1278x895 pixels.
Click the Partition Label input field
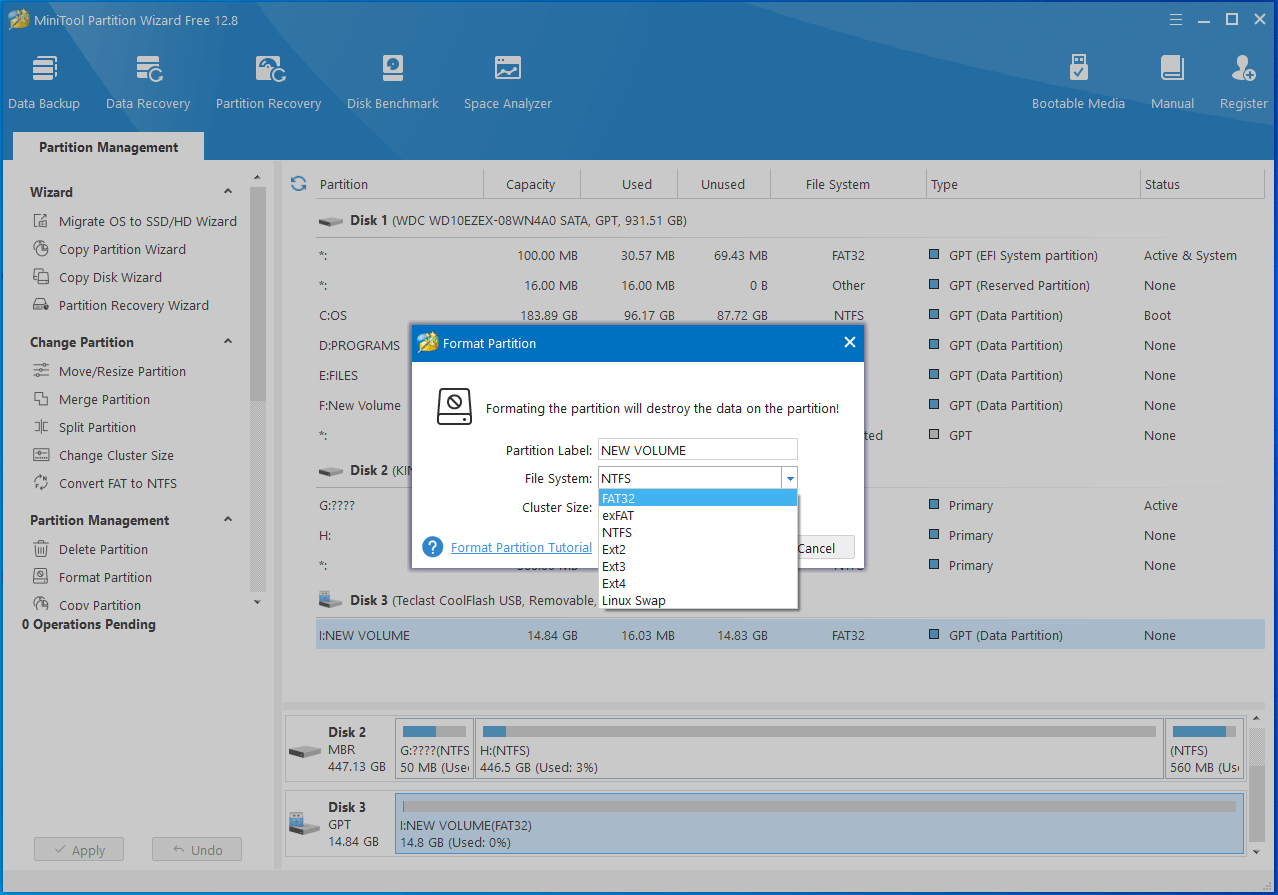click(698, 450)
